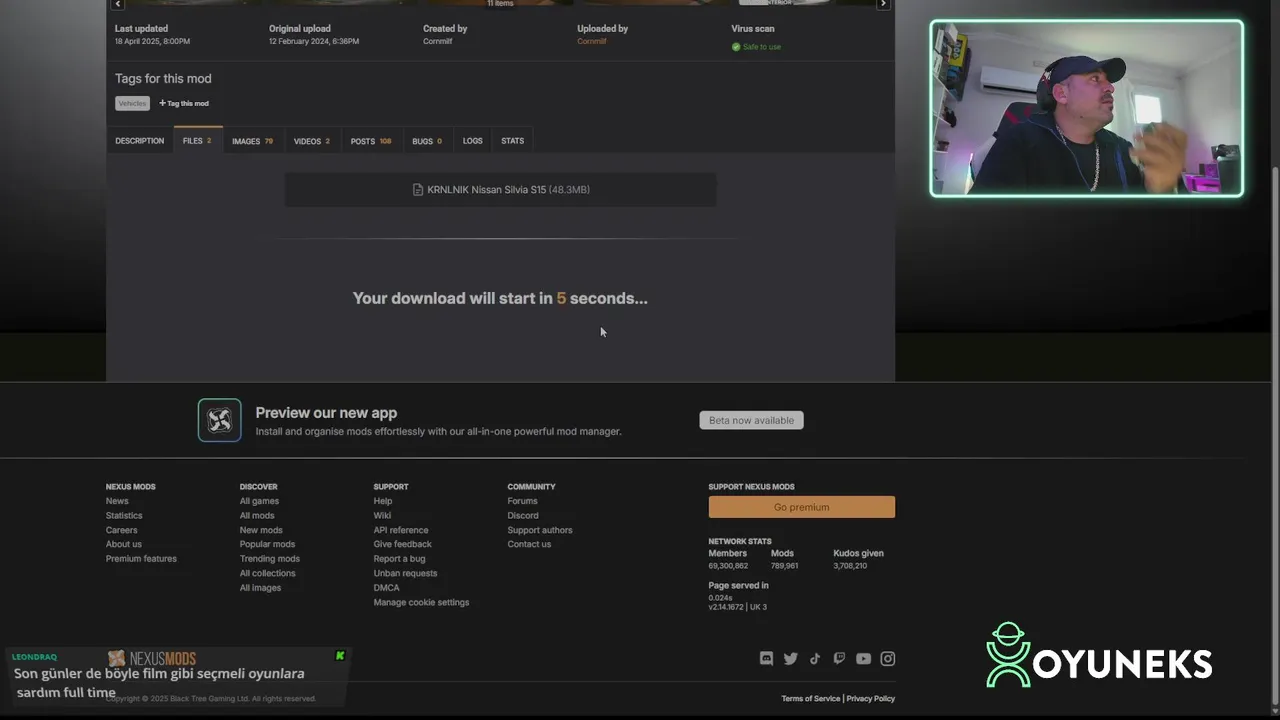Open the Give feedback link
Viewport: 1280px width, 720px height.
pos(402,544)
